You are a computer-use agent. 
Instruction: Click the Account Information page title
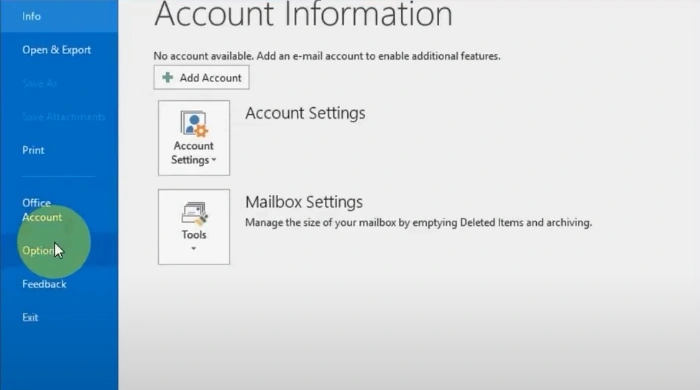303,14
